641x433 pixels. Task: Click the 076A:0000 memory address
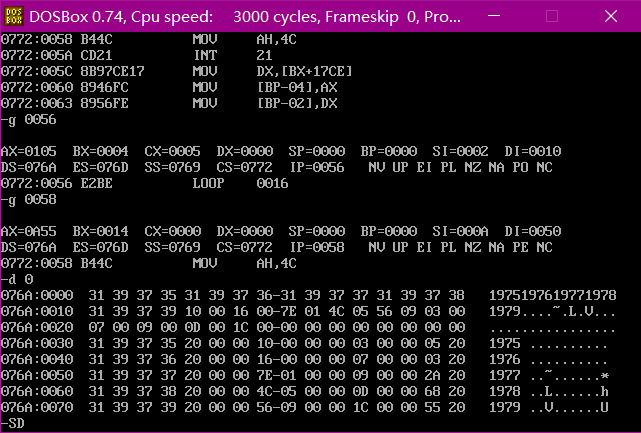point(36,295)
